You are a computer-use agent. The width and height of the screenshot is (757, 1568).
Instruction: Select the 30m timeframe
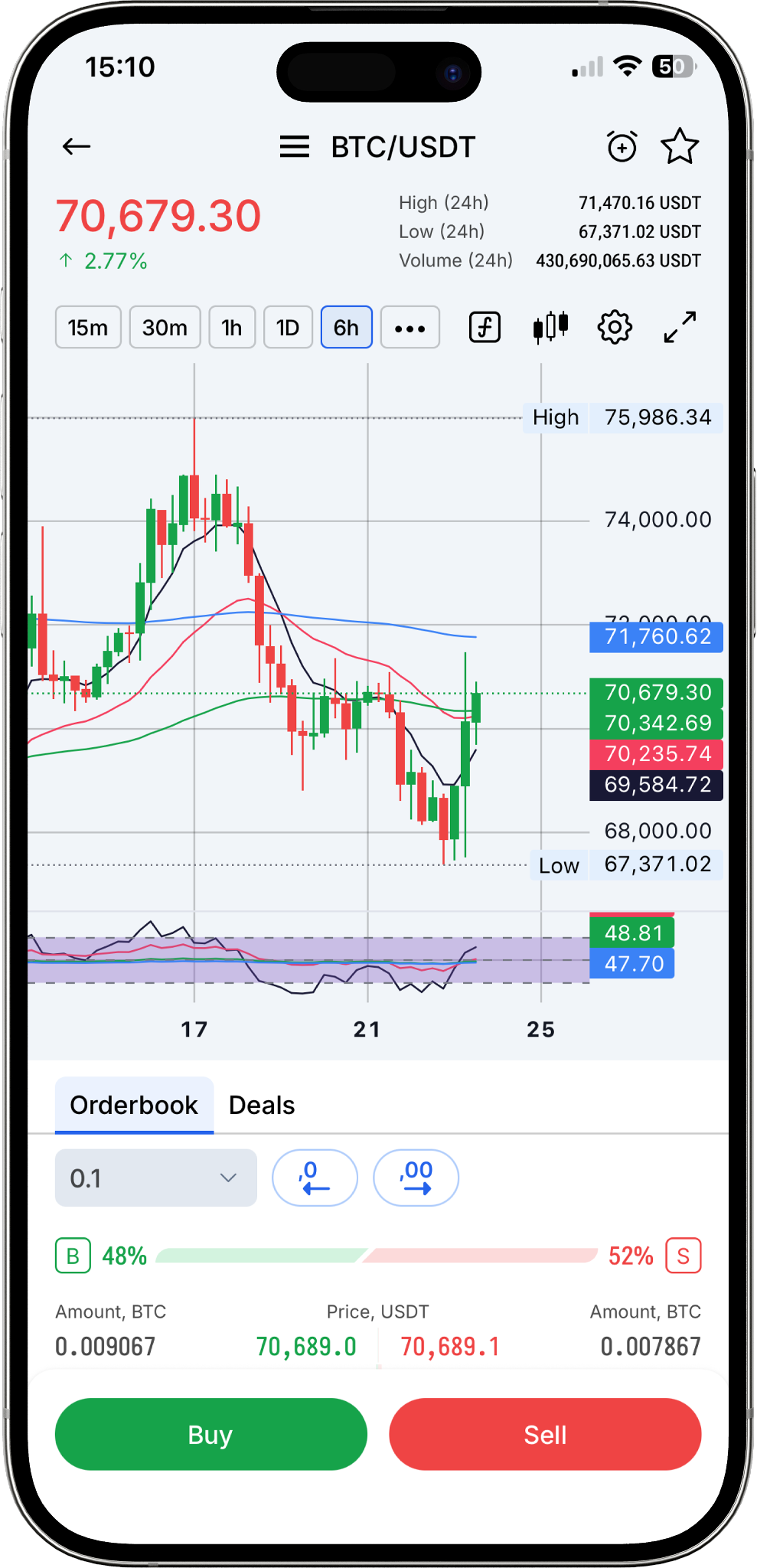coord(165,328)
